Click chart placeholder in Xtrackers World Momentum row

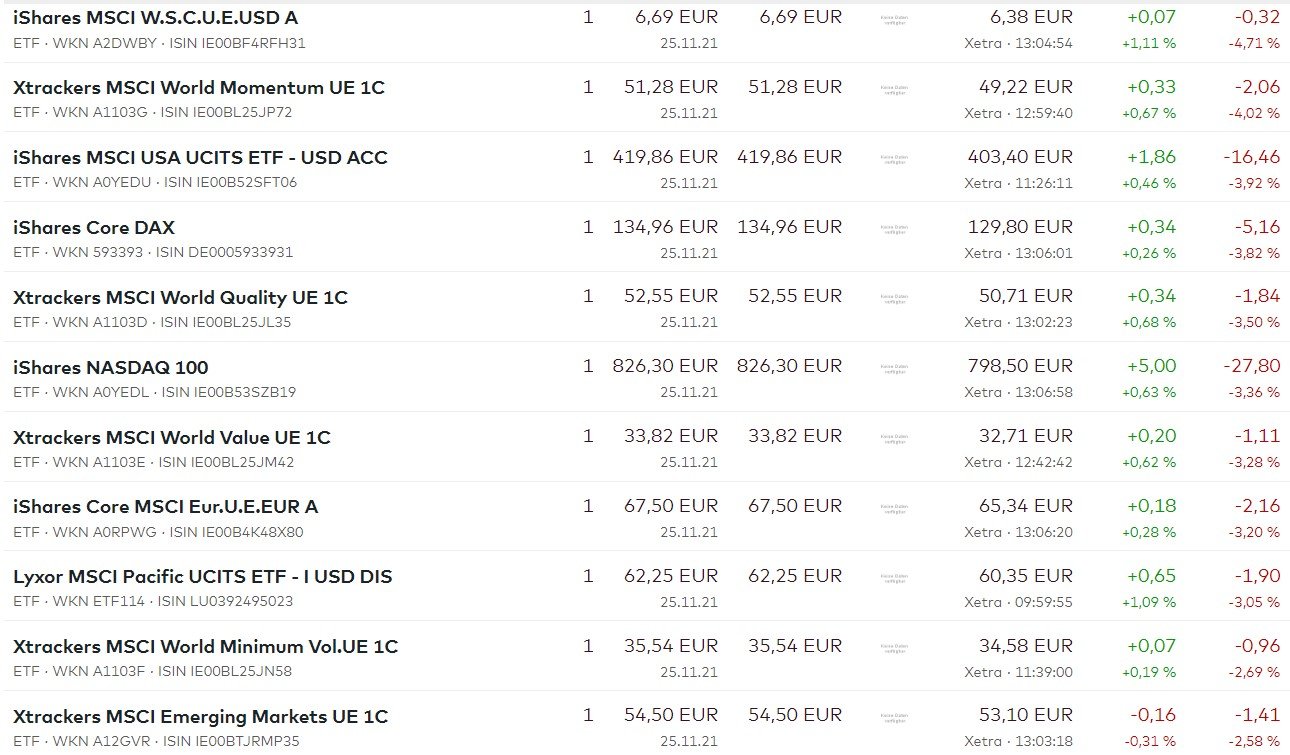894,88
